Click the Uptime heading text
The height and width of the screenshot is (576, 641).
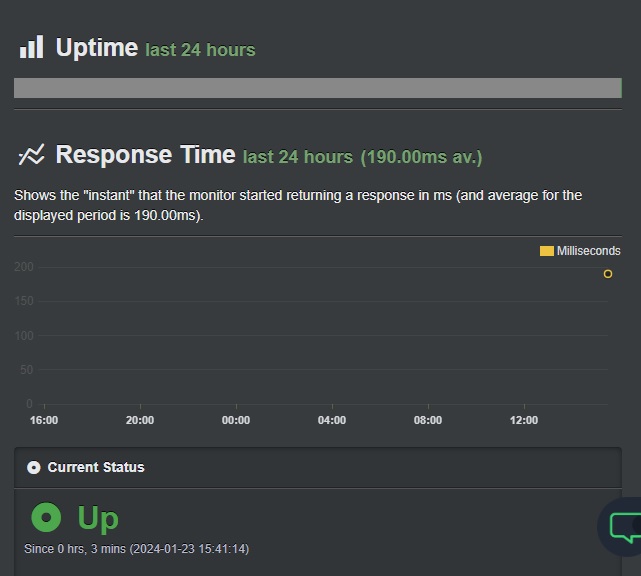click(97, 47)
